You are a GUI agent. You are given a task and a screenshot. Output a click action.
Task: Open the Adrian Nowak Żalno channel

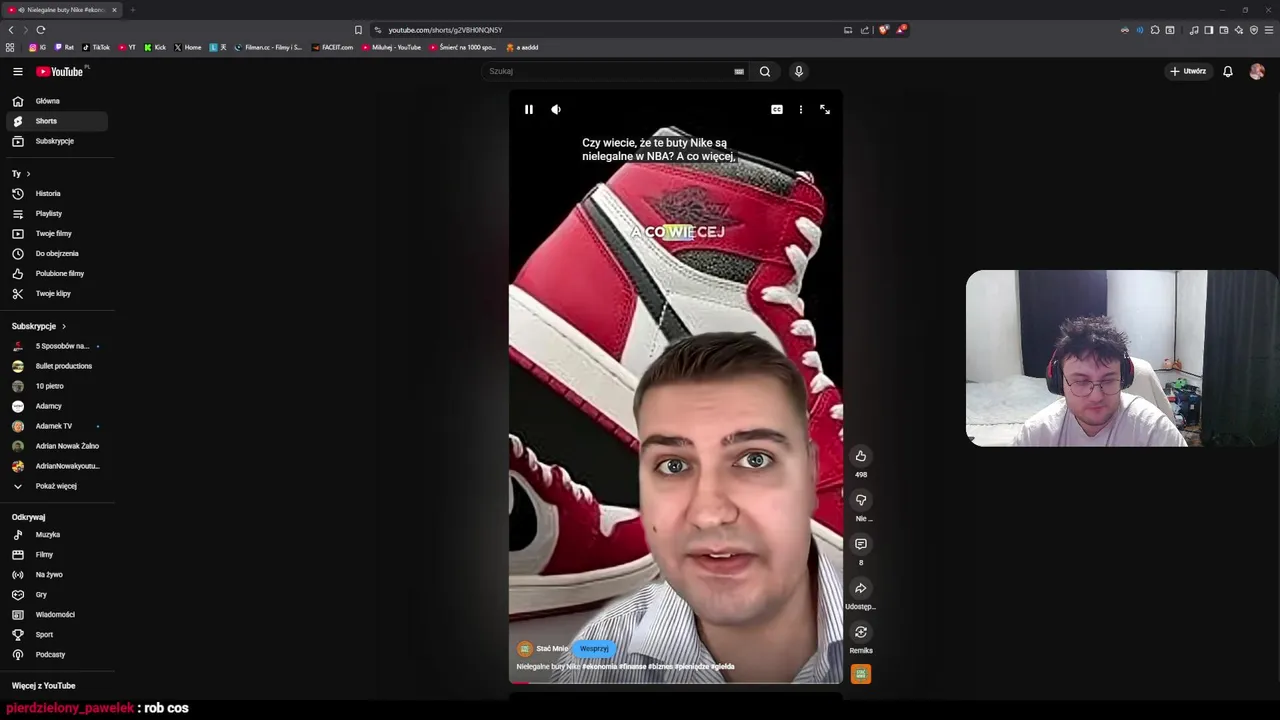pyautogui.click(x=57, y=446)
